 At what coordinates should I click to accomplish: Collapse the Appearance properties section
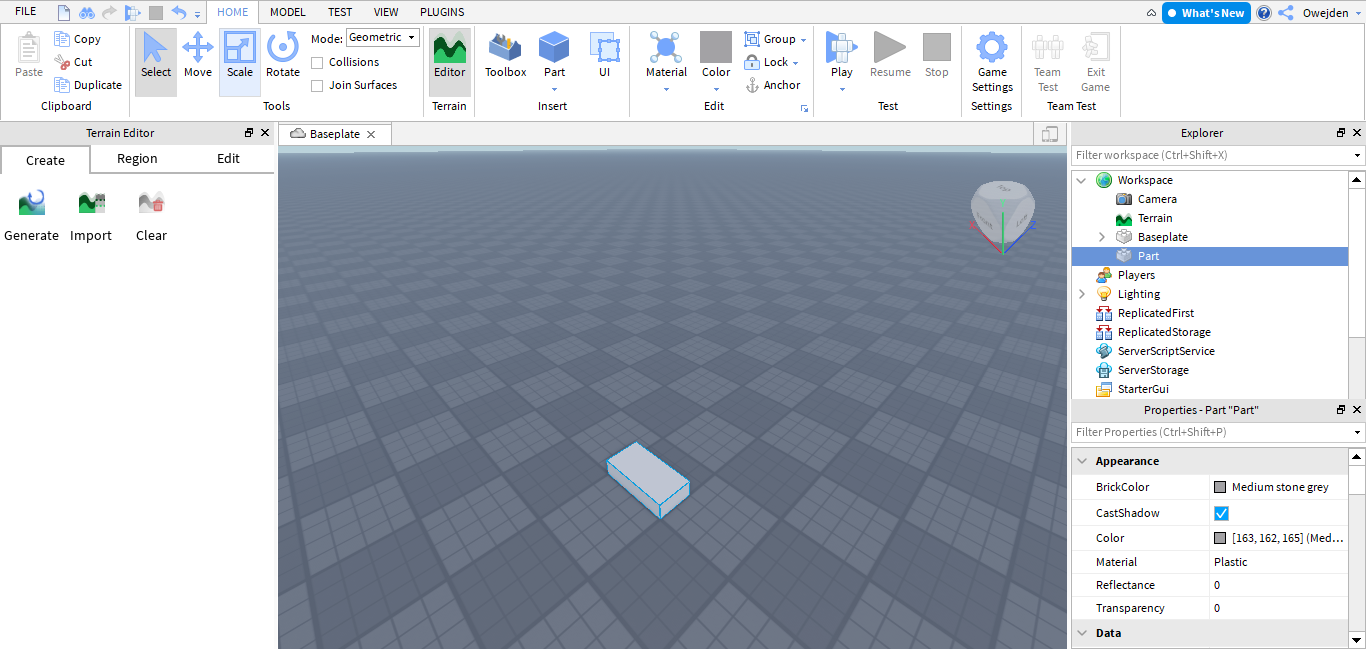1082,461
